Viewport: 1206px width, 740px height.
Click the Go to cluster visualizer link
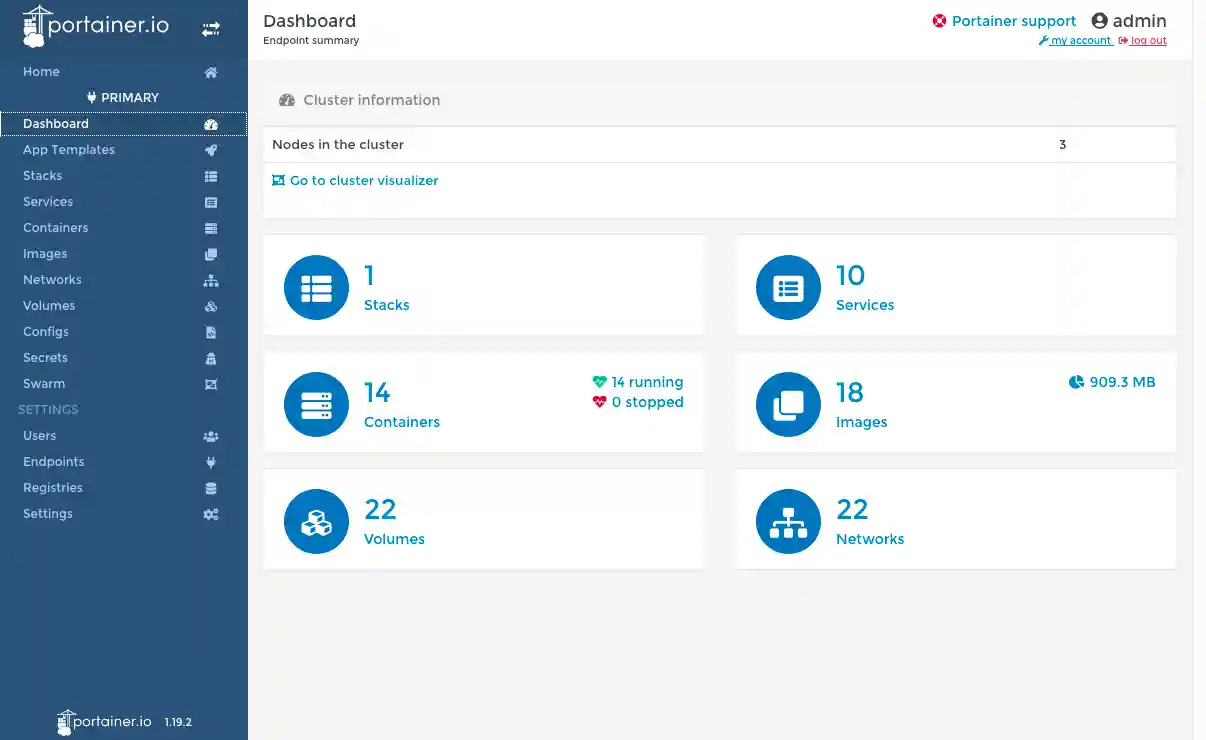tap(363, 181)
